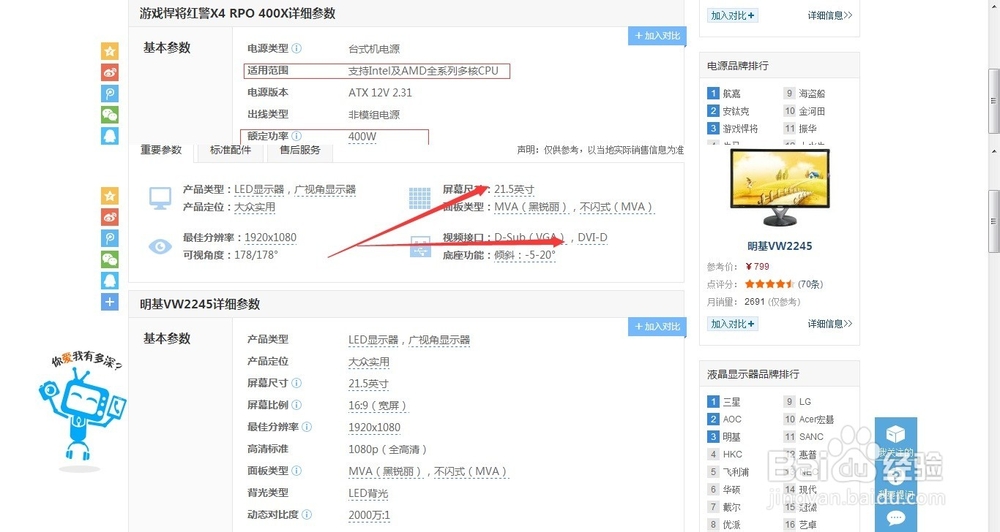This screenshot has width=1000, height=532.
Task: Click the grid icon beside 面板类型 summary
Action: 420,198
